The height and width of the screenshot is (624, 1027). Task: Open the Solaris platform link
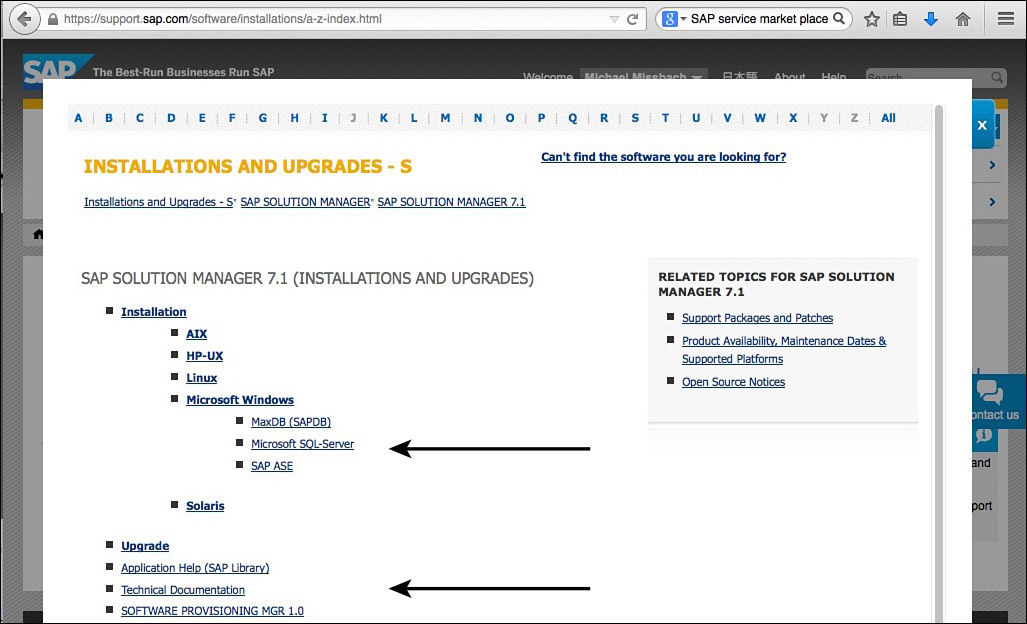point(205,505)
